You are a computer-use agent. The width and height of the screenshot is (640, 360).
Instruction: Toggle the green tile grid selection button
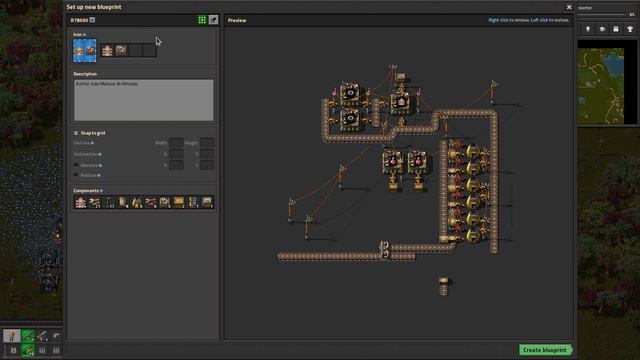coord(202,20)
